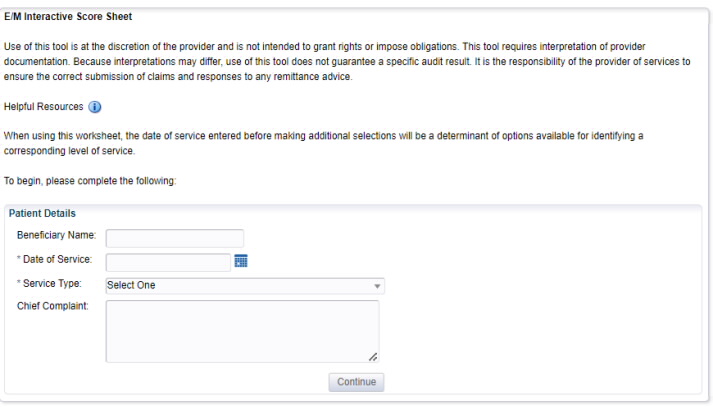Select the 'Patient Details' section heading
713x407 pixels.
(42, 213)
